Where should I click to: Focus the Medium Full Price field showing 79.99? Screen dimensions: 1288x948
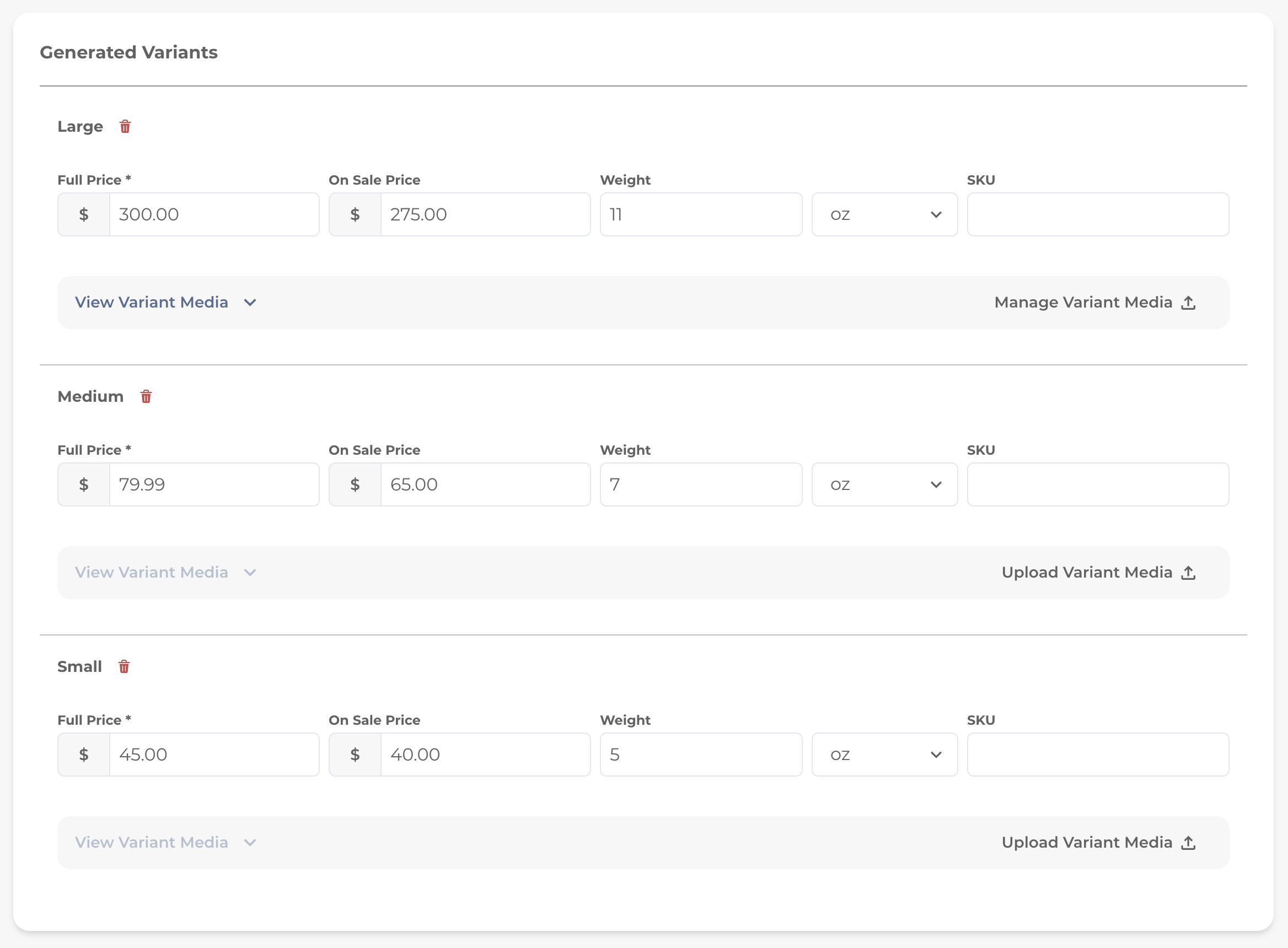tap(214, 484)
